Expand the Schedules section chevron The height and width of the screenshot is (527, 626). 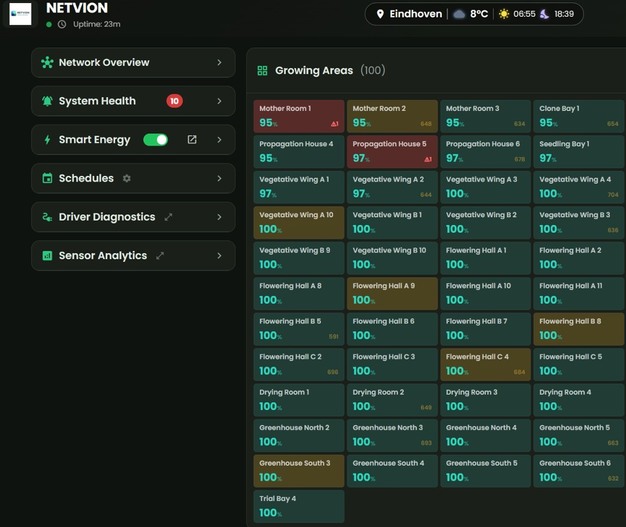[x=219, y=178]
